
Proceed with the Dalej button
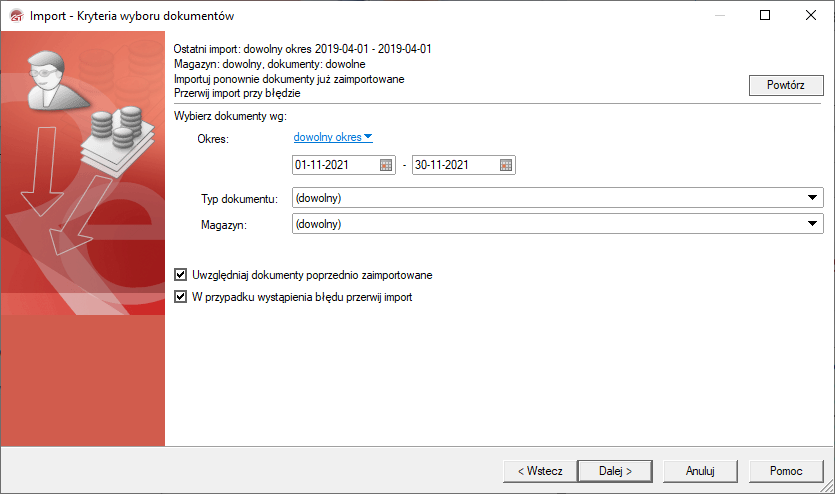coord(615,471)
